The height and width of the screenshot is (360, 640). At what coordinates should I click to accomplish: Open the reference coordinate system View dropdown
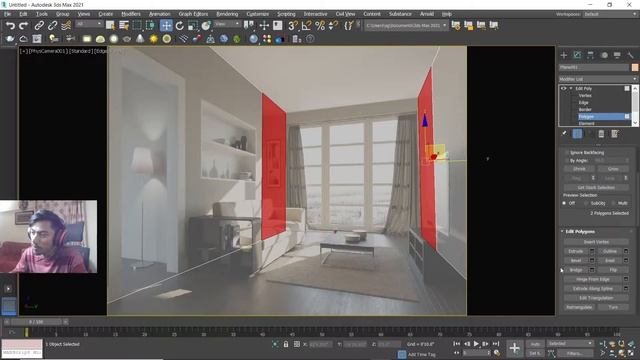(x=227, y=24)
